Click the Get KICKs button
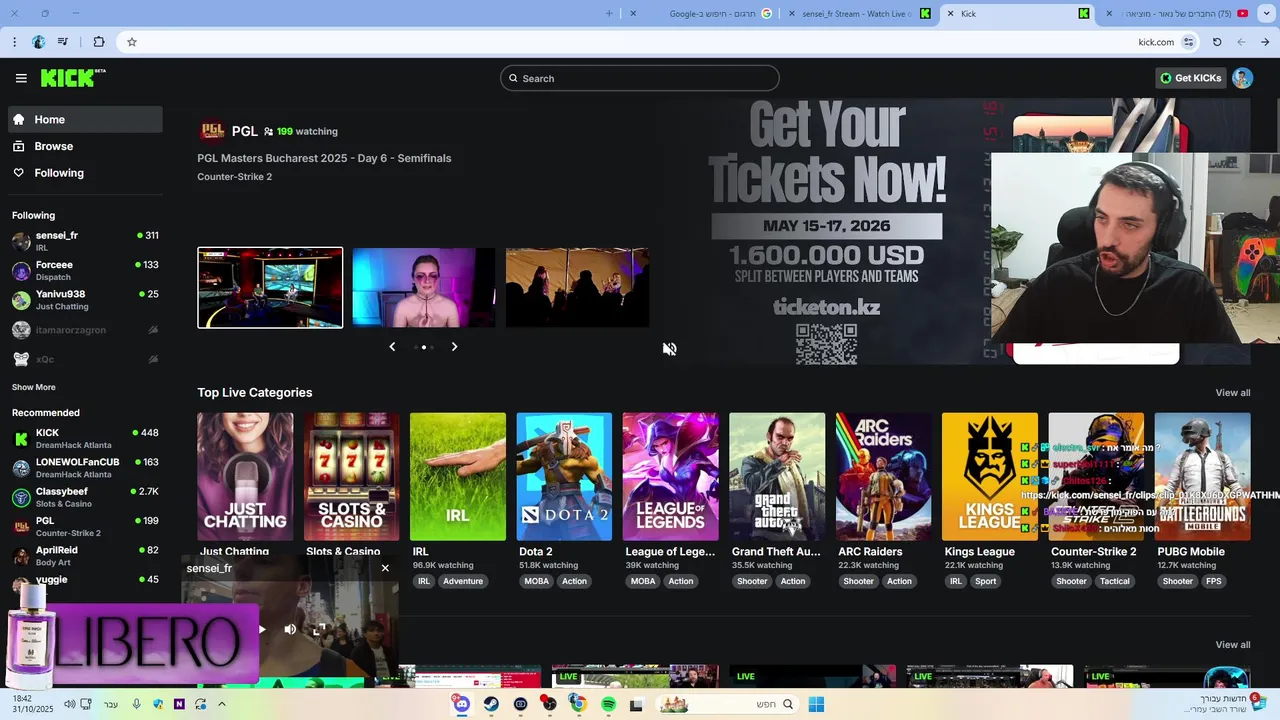The height and width of the screenshot is (720, 1280). [1190, 78]
